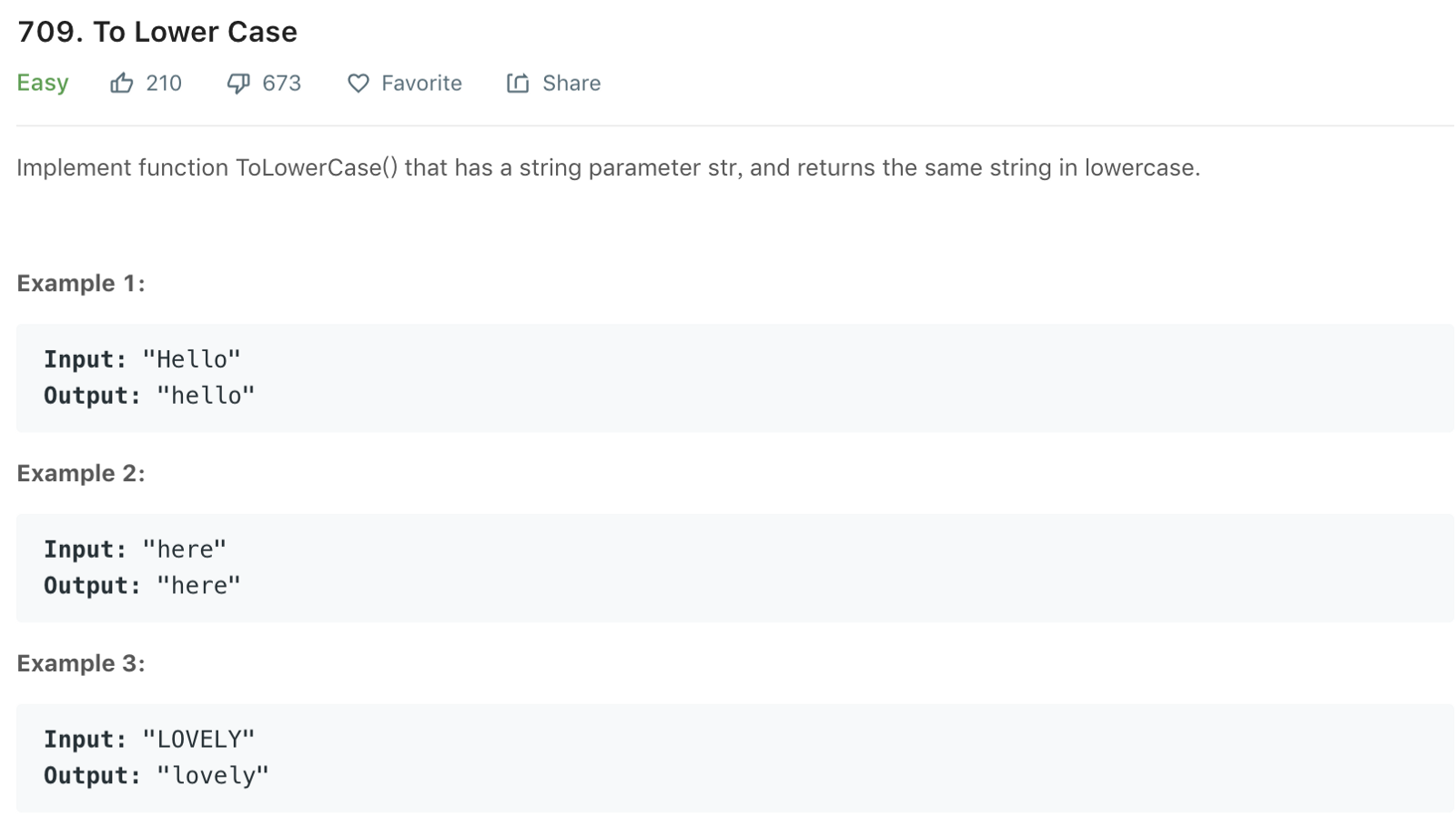Click the 673 dislikes count
Image resolution: width=1456 pixels, height=827 pixels.
pyautogui.click(x=281, y=84)
